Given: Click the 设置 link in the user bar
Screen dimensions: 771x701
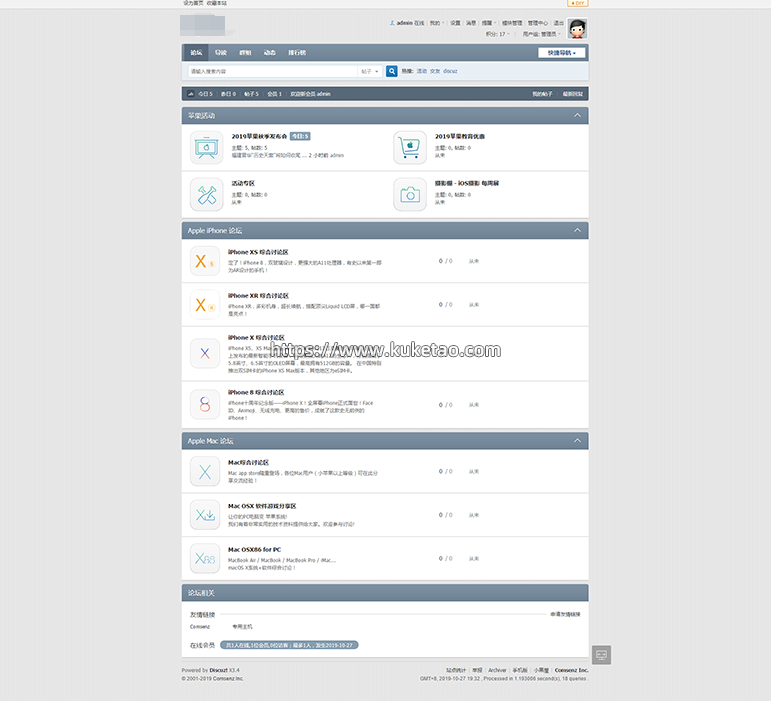Looking at the screenshot, I should point(455,23).
